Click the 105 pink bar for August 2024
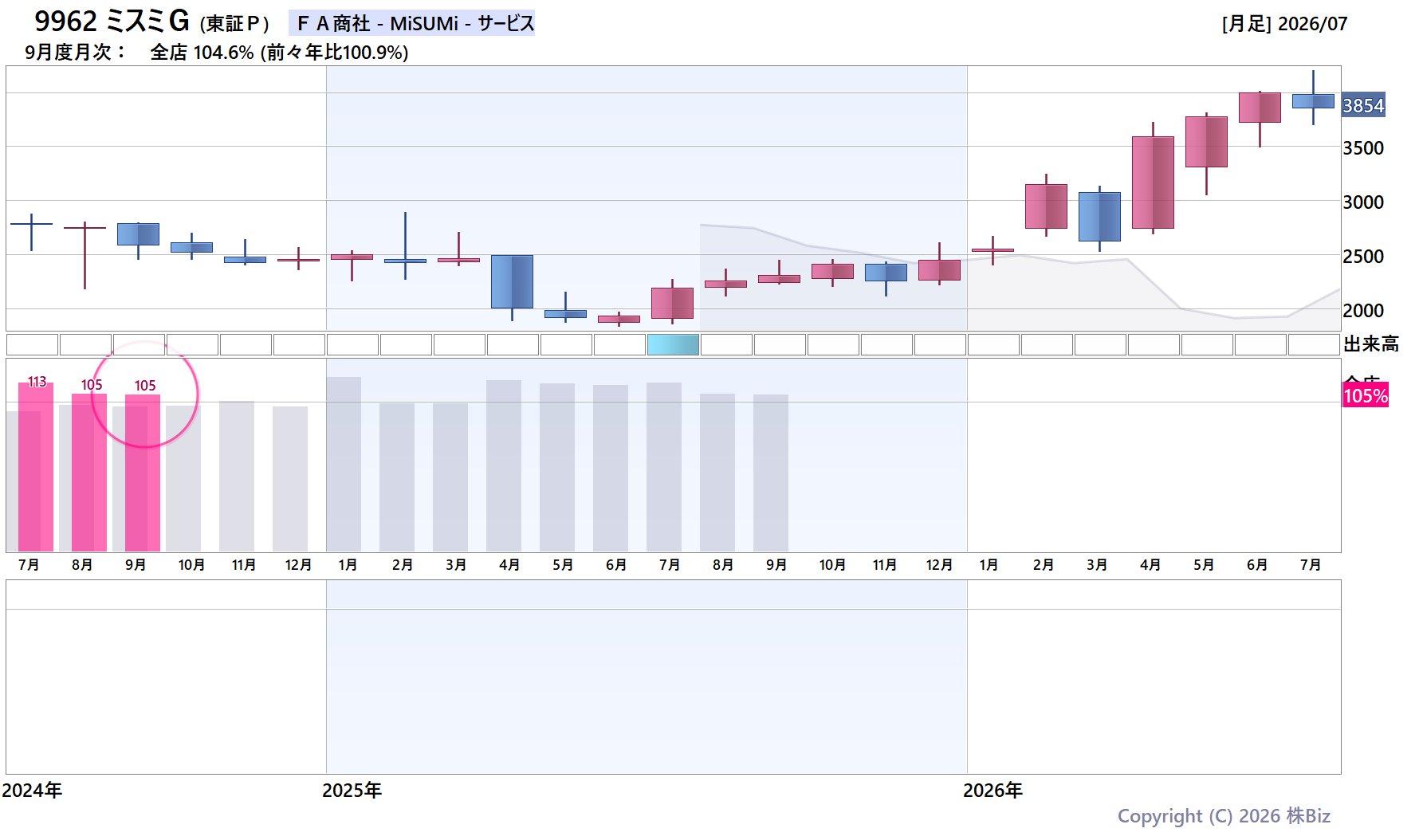 tap(89, 473)
